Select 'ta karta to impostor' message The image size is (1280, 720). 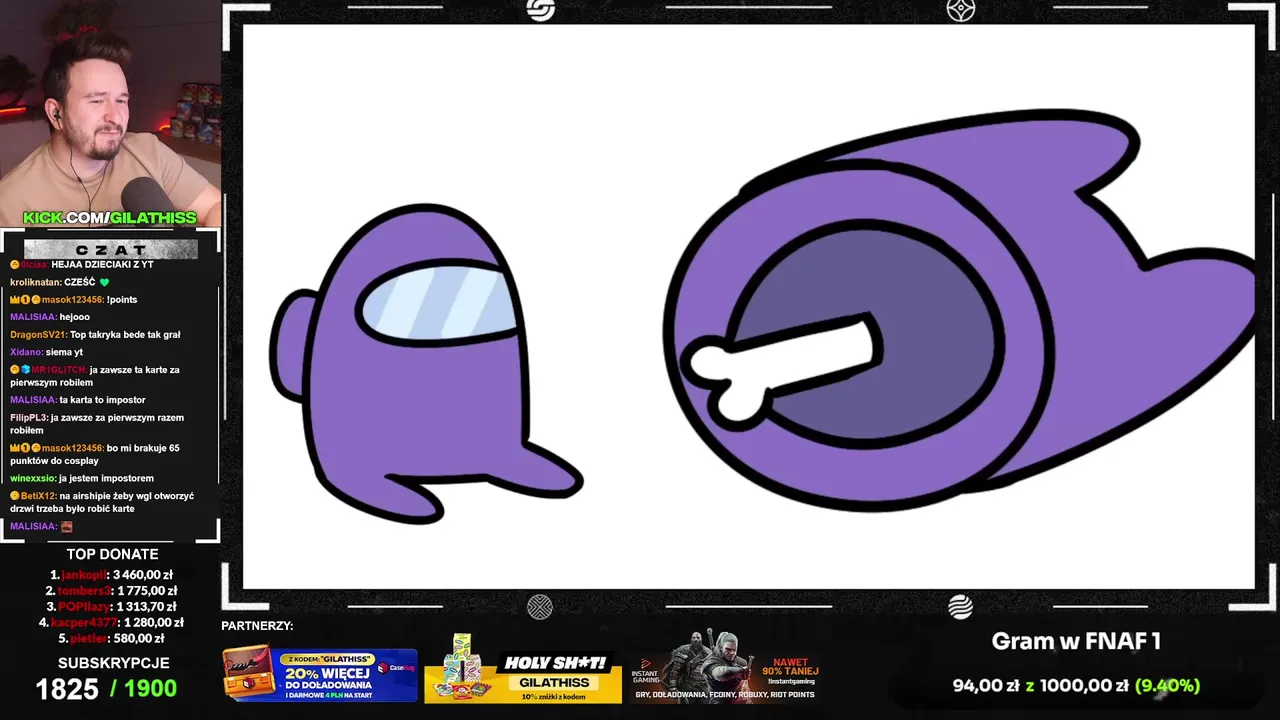pyautogui.click(x=102, y=399)
